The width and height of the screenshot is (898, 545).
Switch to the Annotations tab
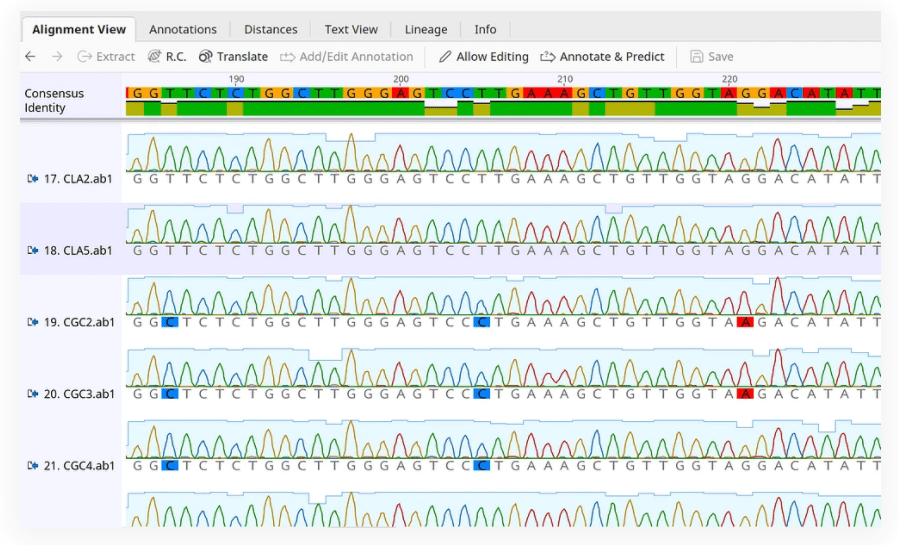point(183,29)
